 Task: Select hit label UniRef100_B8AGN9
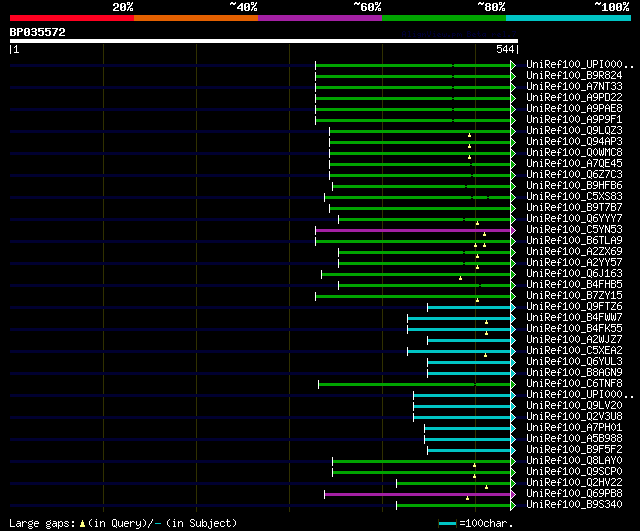coord(574,373)
